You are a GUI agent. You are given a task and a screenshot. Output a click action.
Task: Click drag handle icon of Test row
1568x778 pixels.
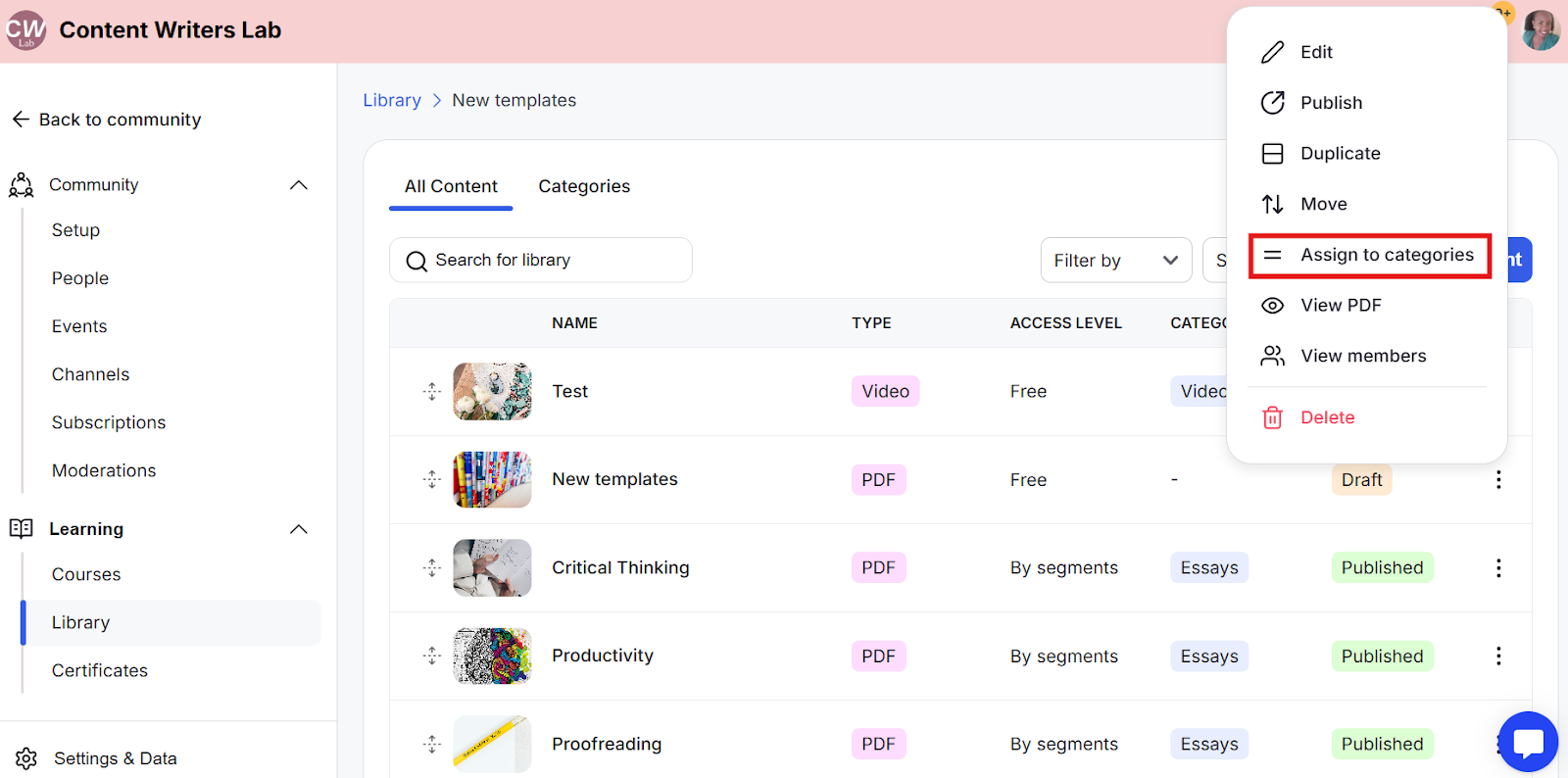432,392
